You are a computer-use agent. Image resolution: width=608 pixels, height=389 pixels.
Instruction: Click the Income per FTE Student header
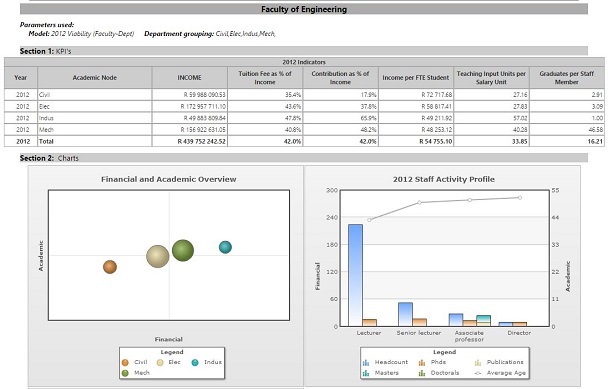click(x=416, y=78)
